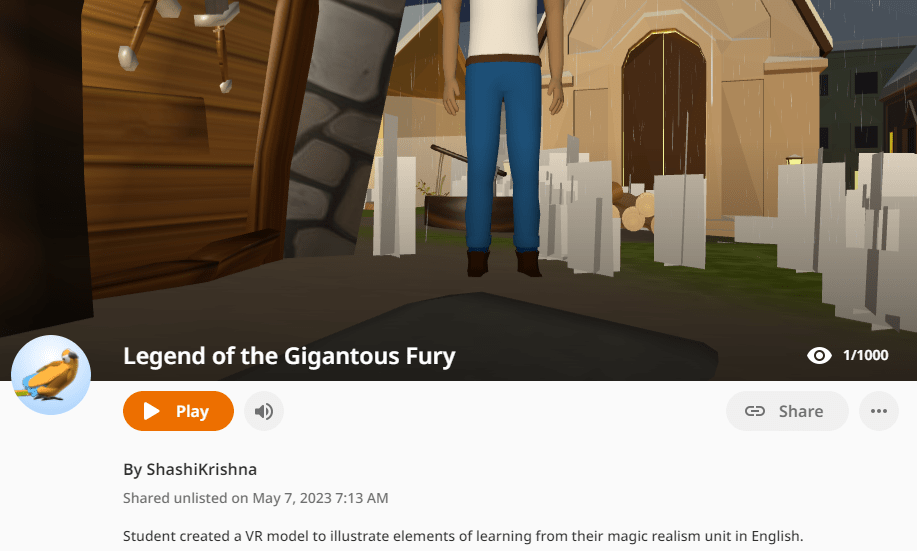
Task: Click the character wearing blue jeans
Action: pyautogui.click(x=503, y=137)
